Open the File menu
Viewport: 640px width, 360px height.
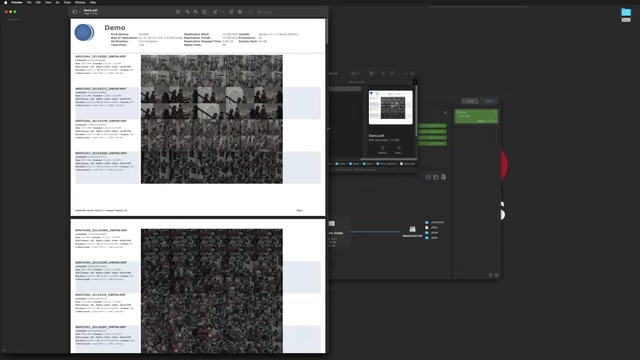coord(29,2)
